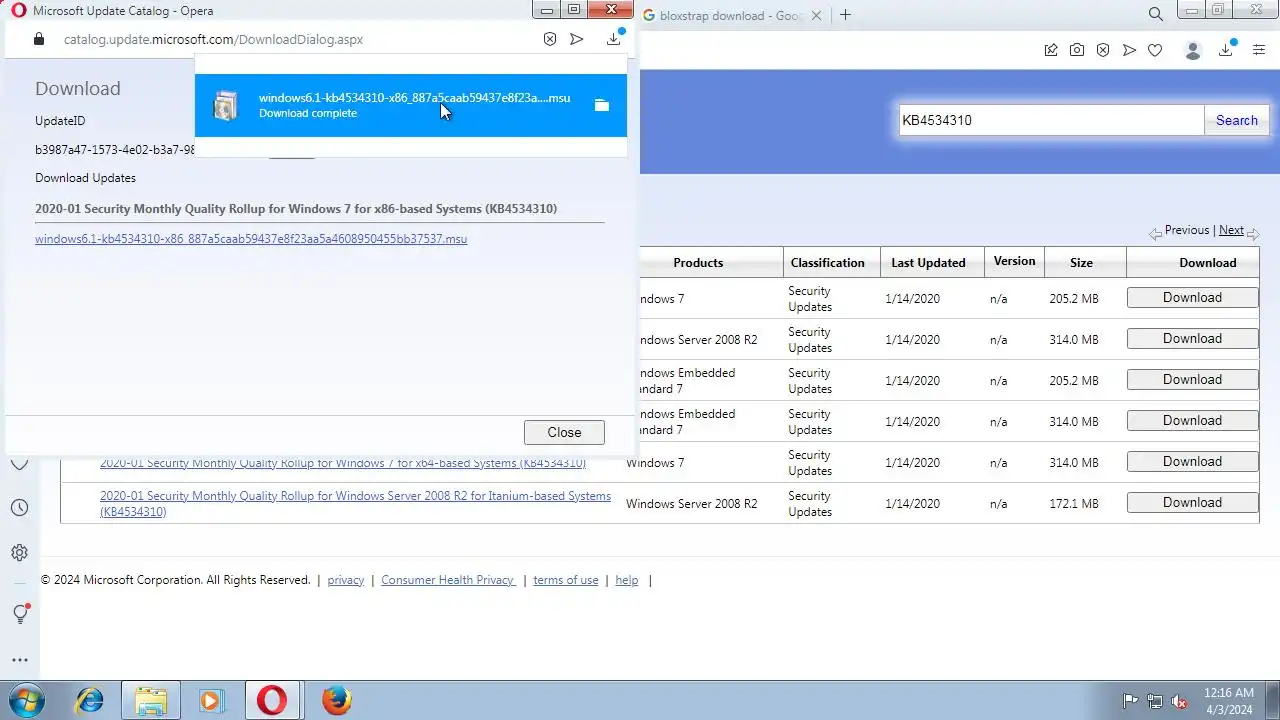Download the Windows 7 x64 314.0 MB update
Screen dimensions: 1280x720
(x=1192, y=462)
